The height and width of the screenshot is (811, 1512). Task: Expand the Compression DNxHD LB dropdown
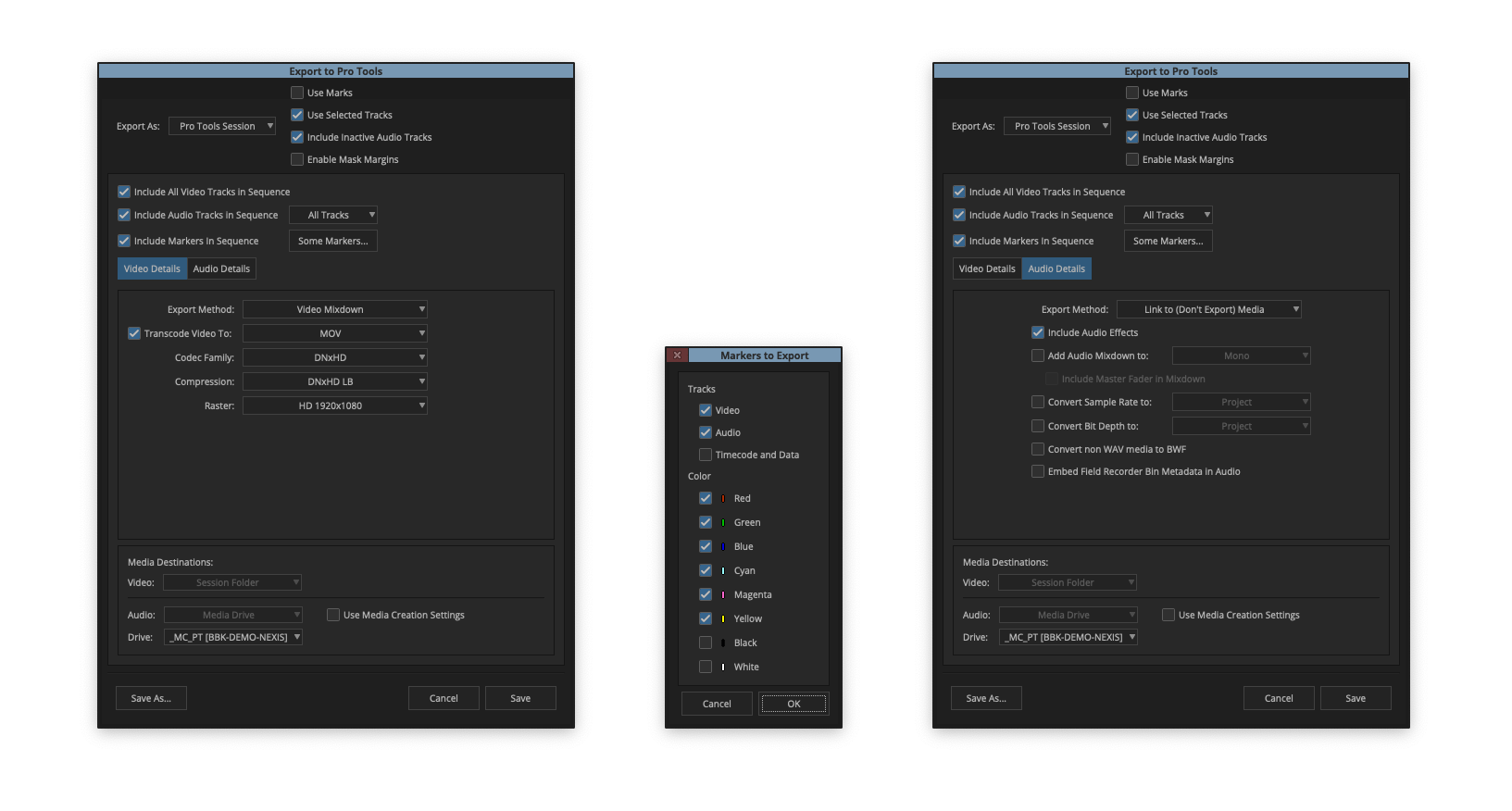334,381
